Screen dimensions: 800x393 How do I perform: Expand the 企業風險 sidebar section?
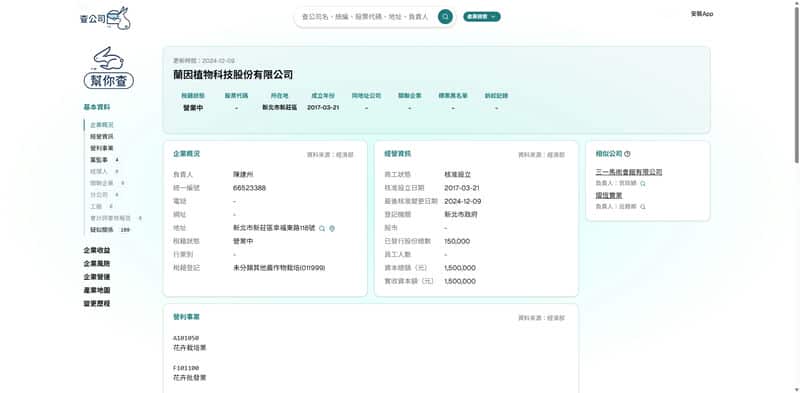[97, 264]
